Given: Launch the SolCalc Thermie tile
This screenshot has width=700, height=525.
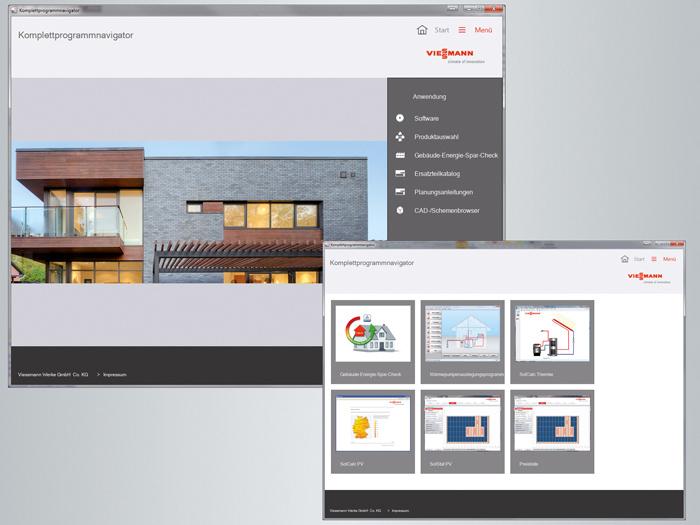Looking at the screenshot, I should click(551, 341).
